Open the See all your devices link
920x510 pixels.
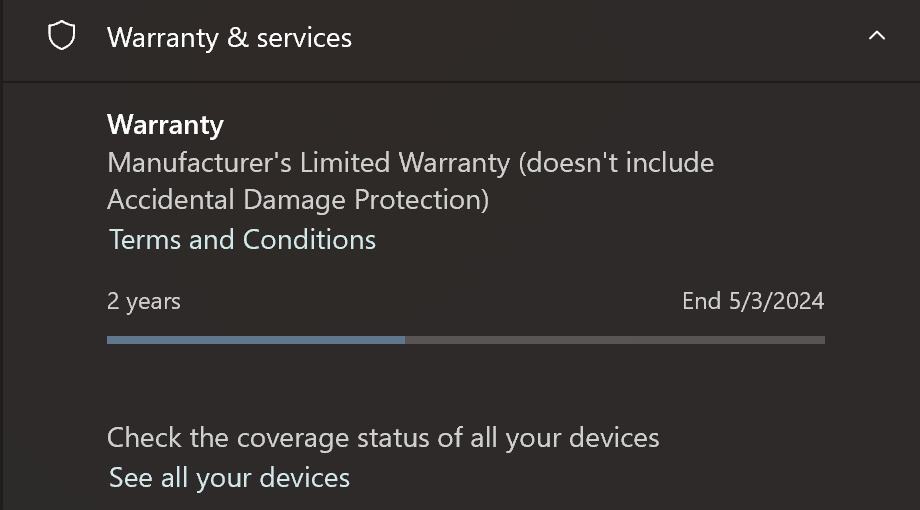(229, 478)
